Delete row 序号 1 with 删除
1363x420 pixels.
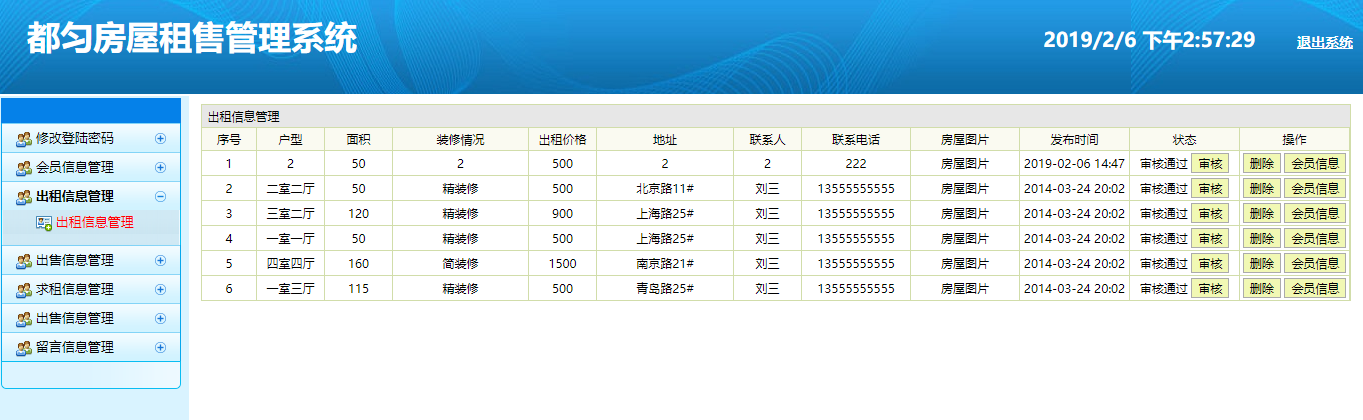(1262, 163)
